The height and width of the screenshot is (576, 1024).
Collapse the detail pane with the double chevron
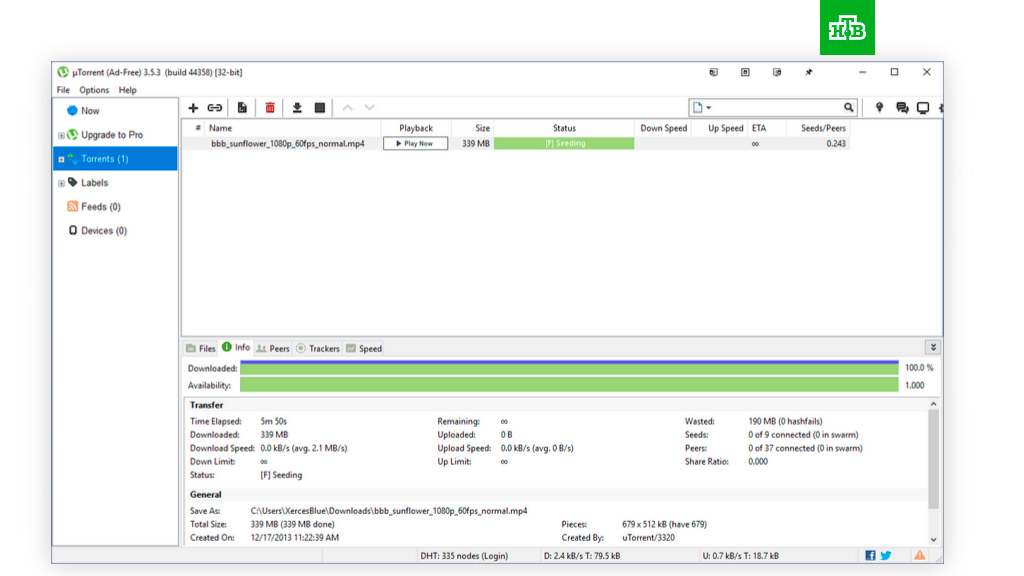933,347
